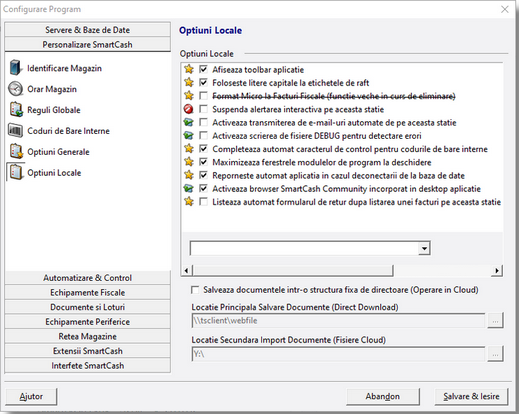Open Servere & Baze de Date section
The width and height of the screenshot is (519, 414).
tap(87, 30)
